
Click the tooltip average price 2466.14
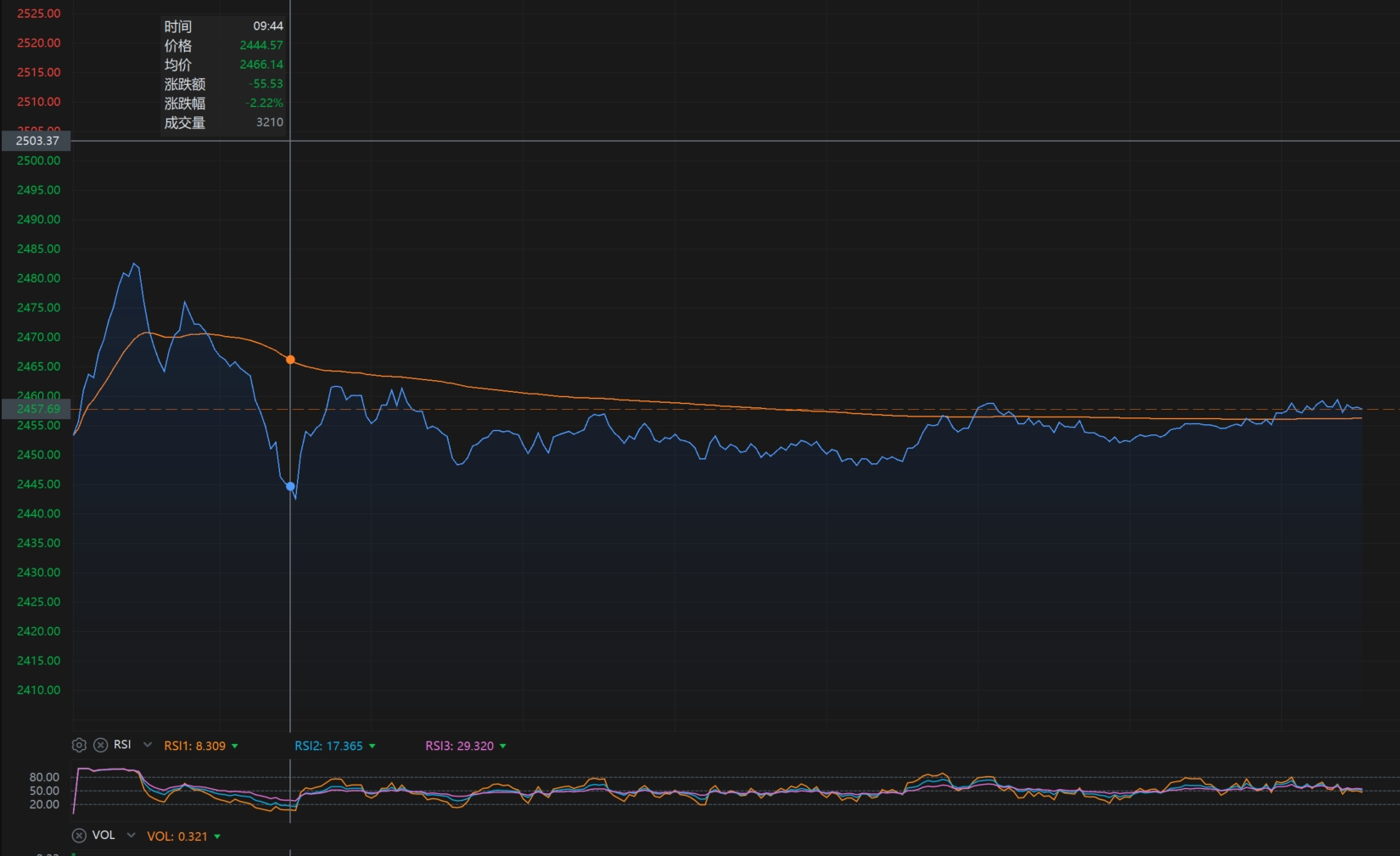click(261, 64)
